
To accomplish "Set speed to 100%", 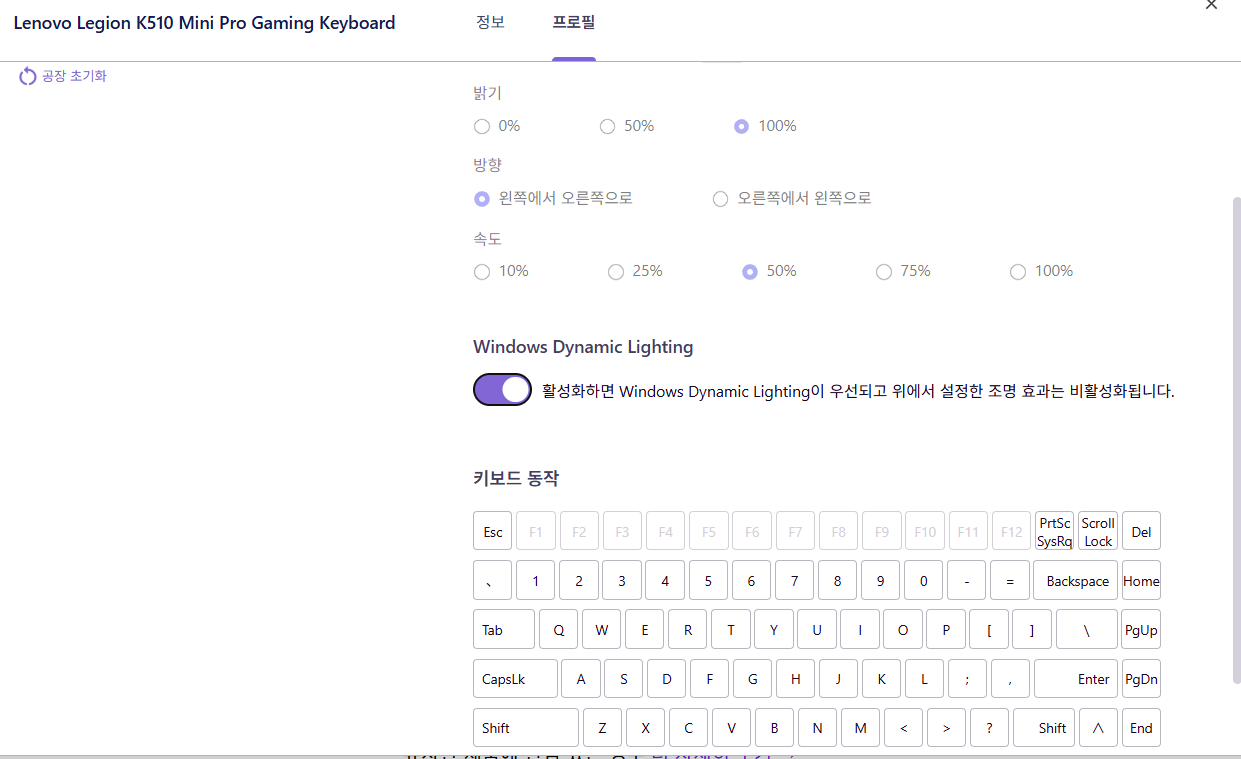I will [x=1018, y=271].
